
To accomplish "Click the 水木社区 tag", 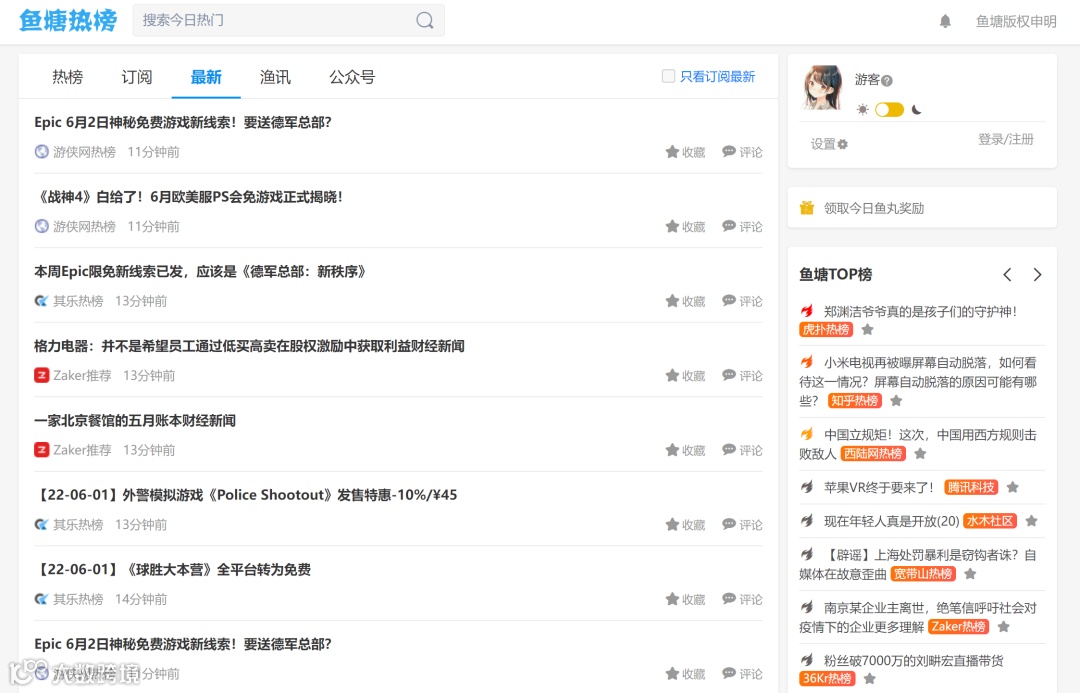I will pos(990,521).
